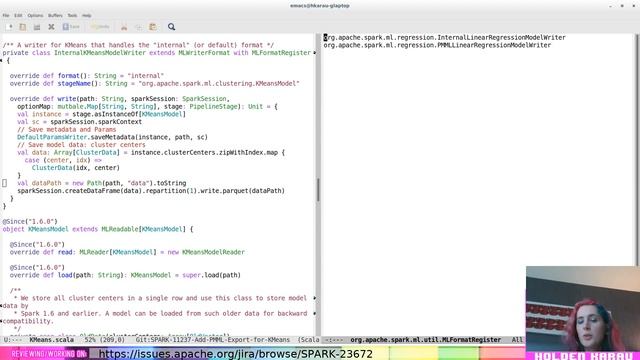The image size is (640, 360).
Task: Click the 'override def load(path: String)' line
Action: pos(125,276)
